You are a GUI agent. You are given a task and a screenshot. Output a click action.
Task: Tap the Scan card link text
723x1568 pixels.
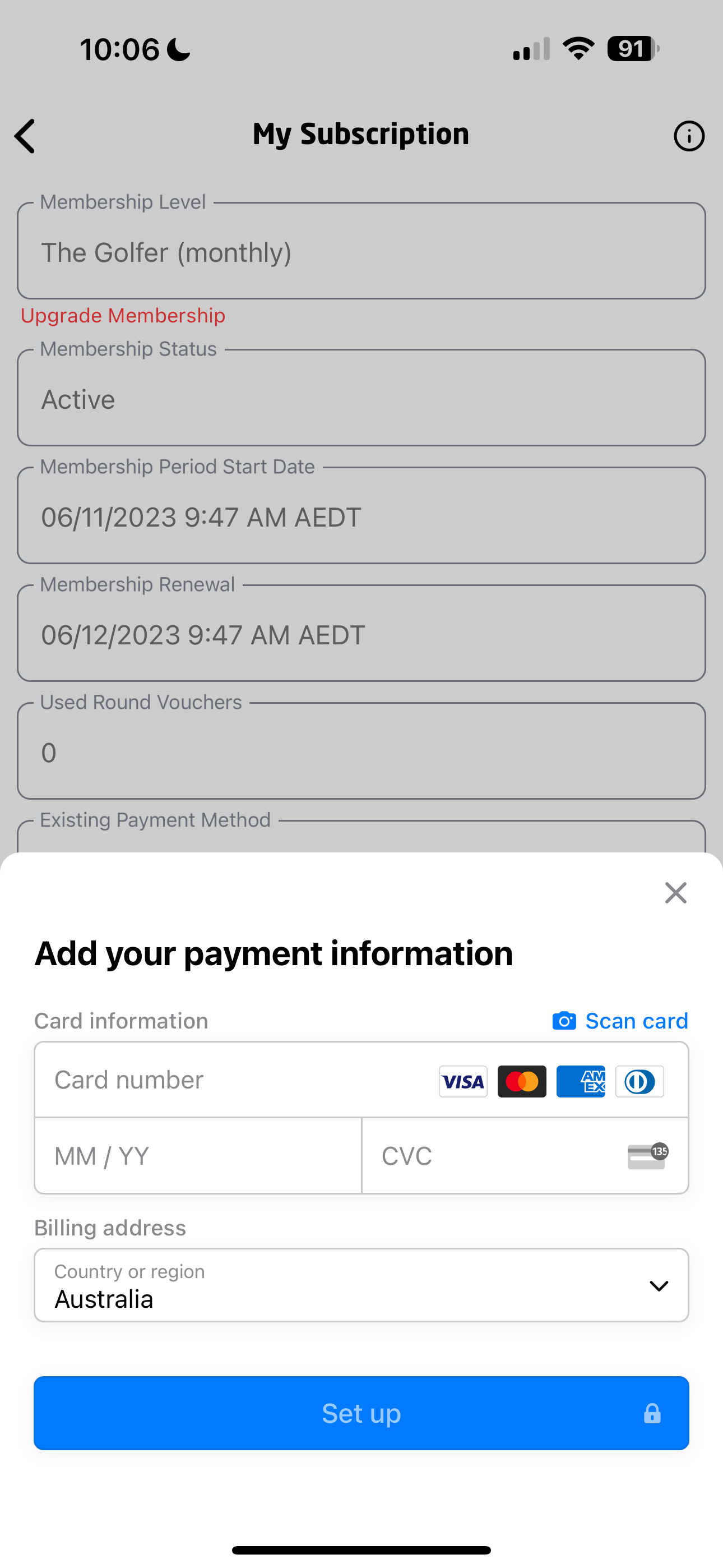click(x=637, y=1021)
